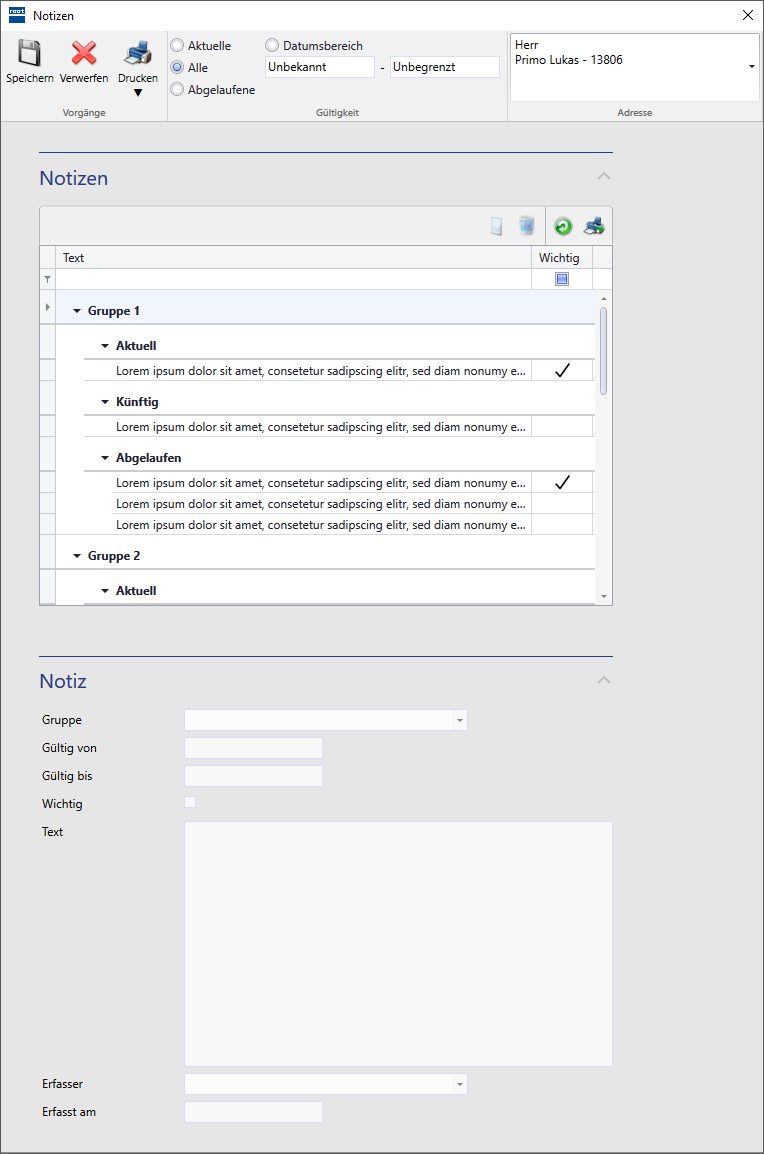Image resolution: width=764 pixels, height=1154 pixels.
Task: Click the new note icon in grid toolbar
Action: (497, 226)
